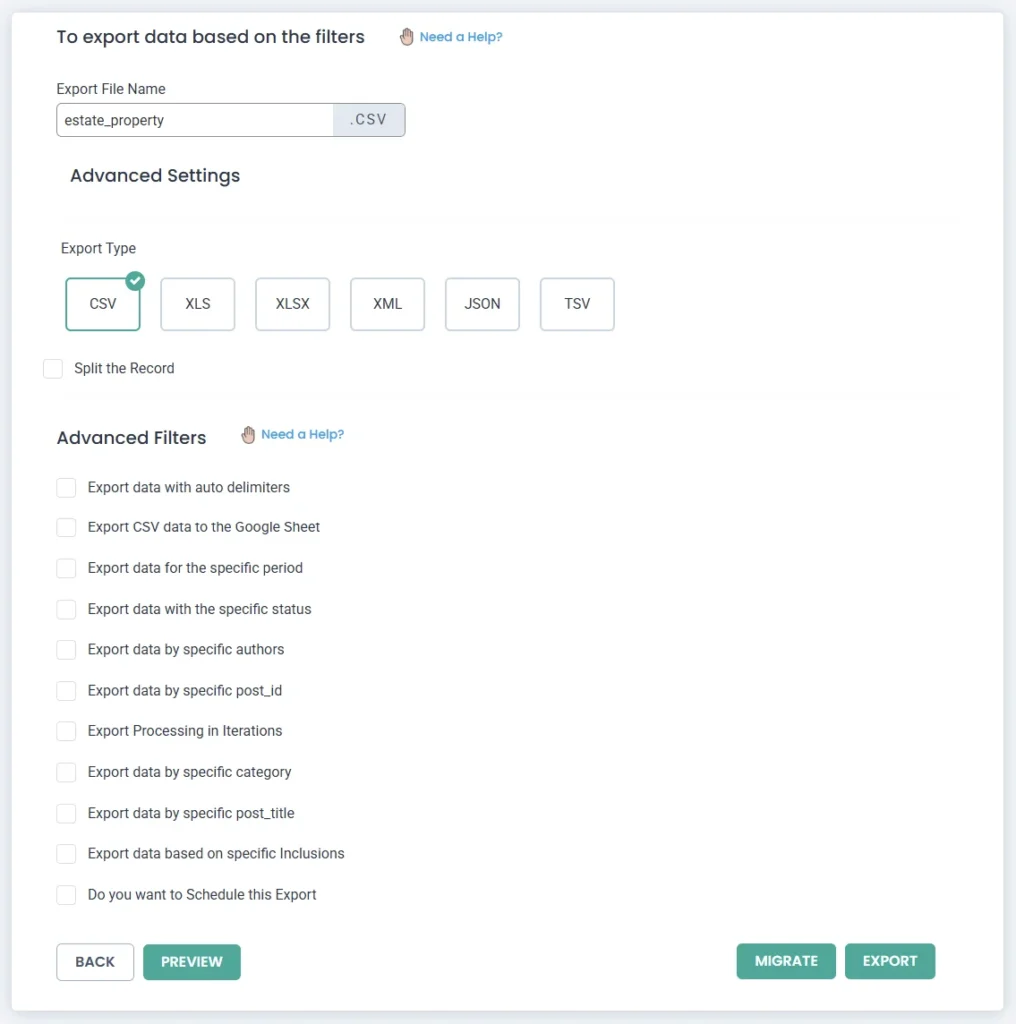This screenshot has height=1024, width=1016.
Task: Enable export for the specific period
Action: coord(67,568)
